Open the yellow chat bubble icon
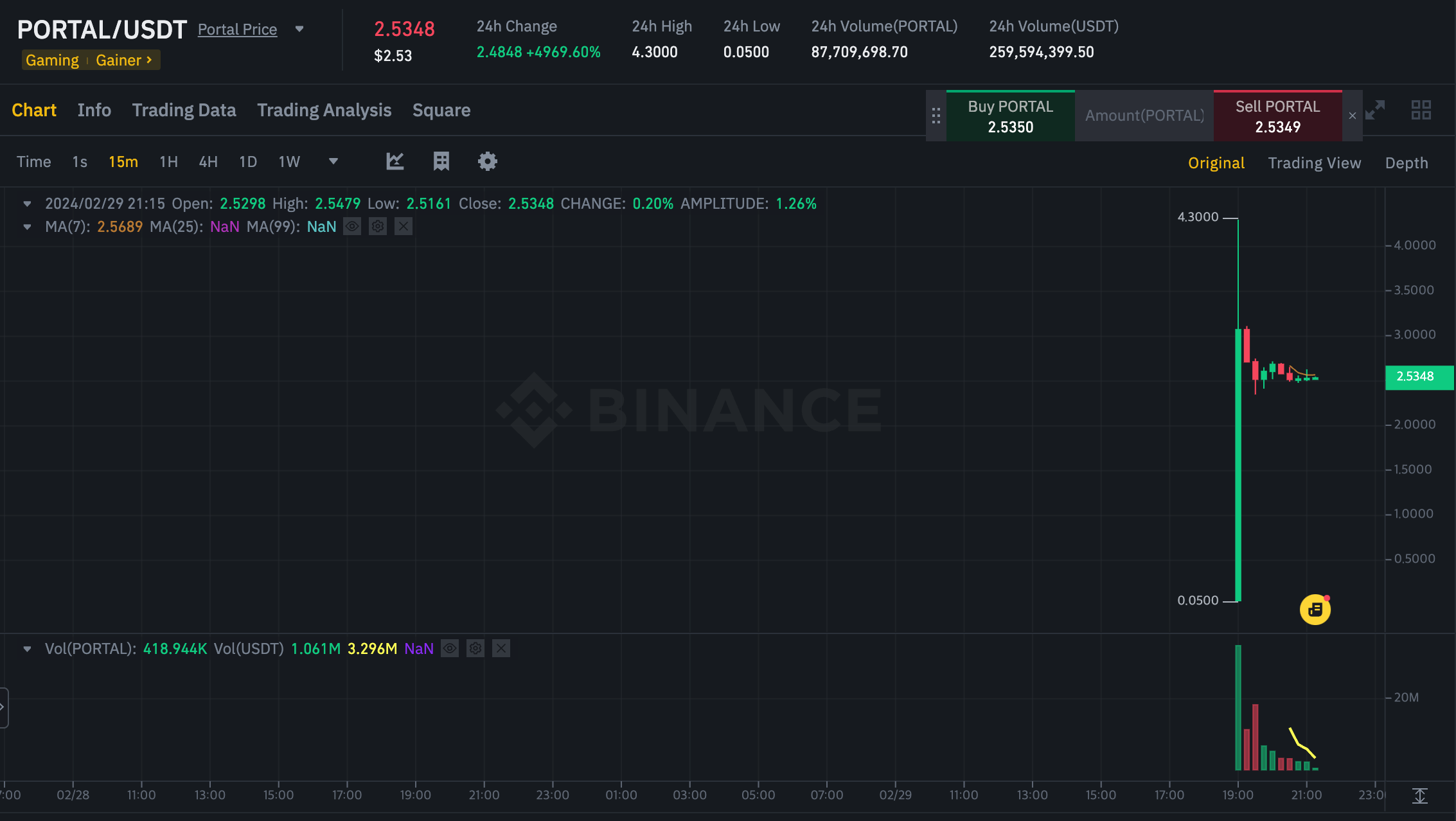 pos(1315,610)
